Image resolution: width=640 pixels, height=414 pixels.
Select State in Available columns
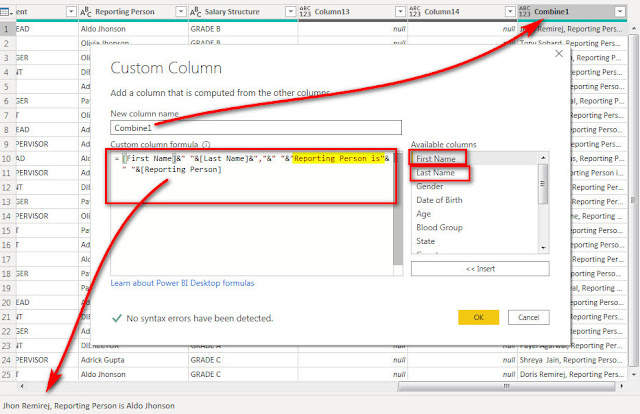(x=425, y=241)
